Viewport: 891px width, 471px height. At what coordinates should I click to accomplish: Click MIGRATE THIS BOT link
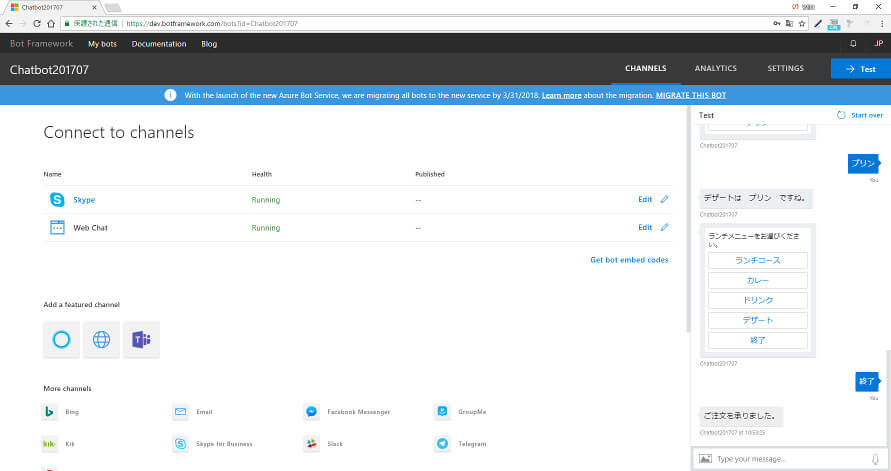pos(691,95)
